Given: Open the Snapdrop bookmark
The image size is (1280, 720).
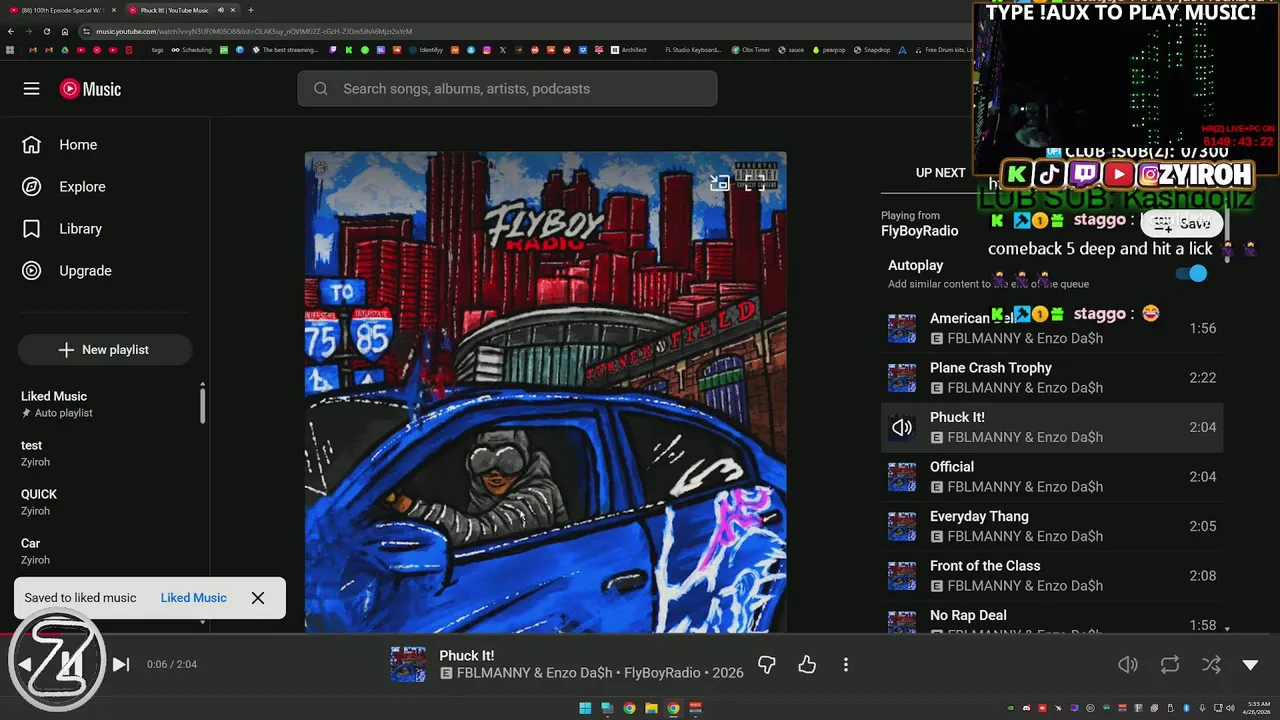Looking at the screenshot, I should coord(871,50).
